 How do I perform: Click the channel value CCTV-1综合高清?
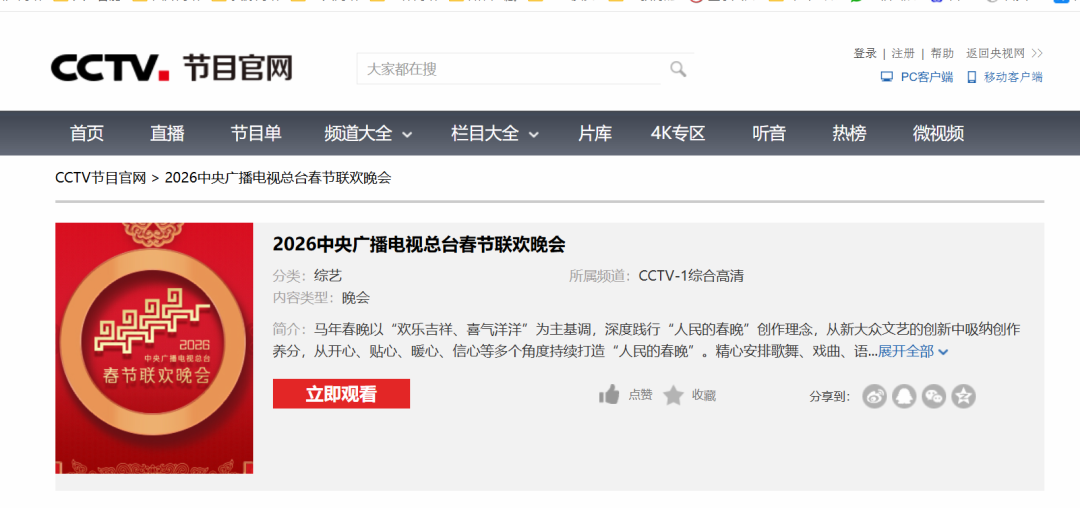point(691,277)
